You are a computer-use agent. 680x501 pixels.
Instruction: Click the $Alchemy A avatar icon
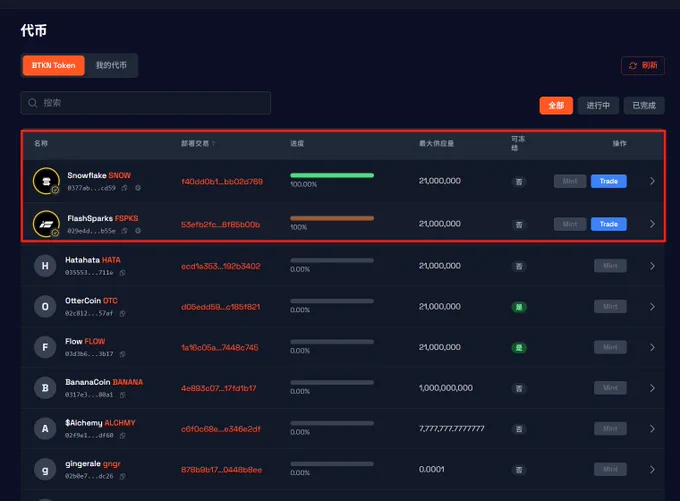pos(45,429)
